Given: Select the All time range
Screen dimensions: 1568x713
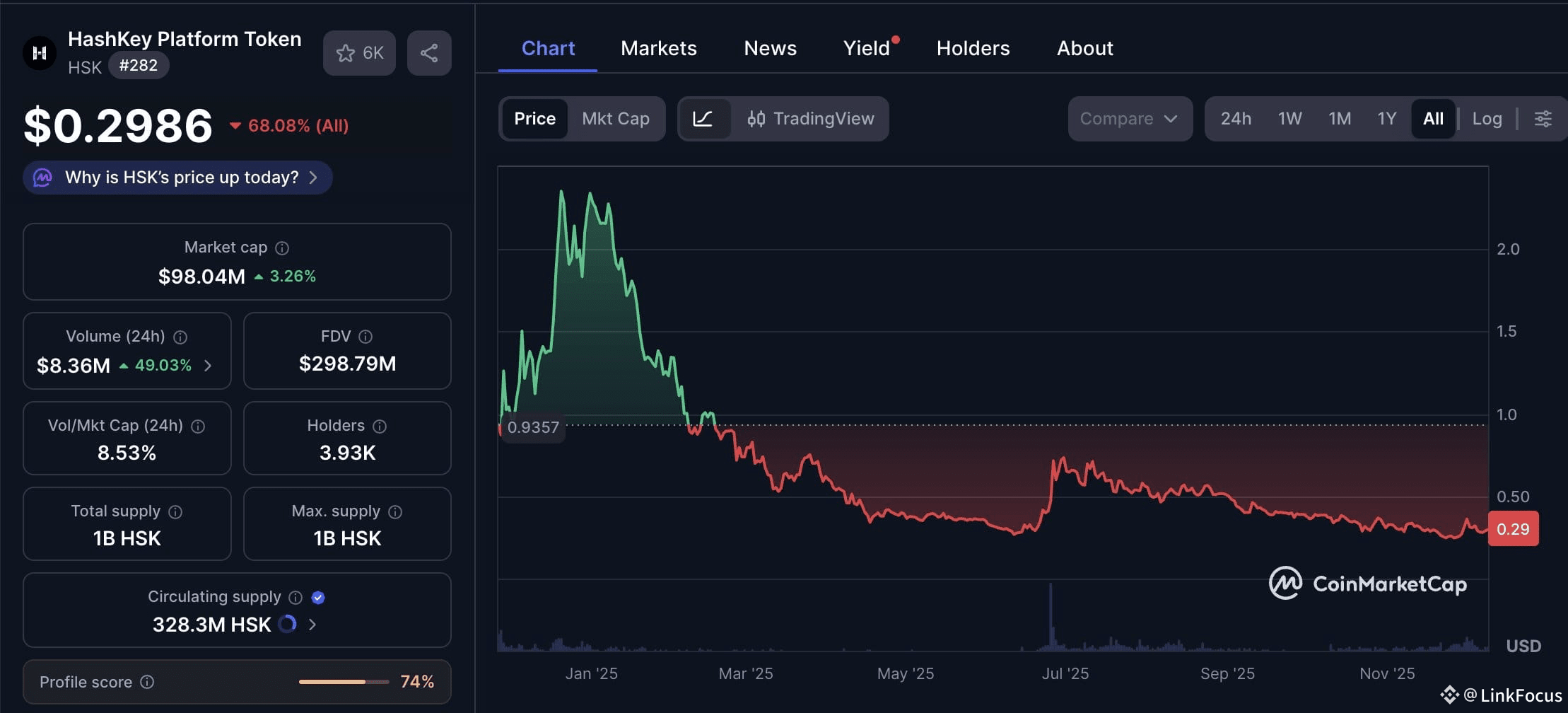Looking at the screenshot, I should point(1433,119).
